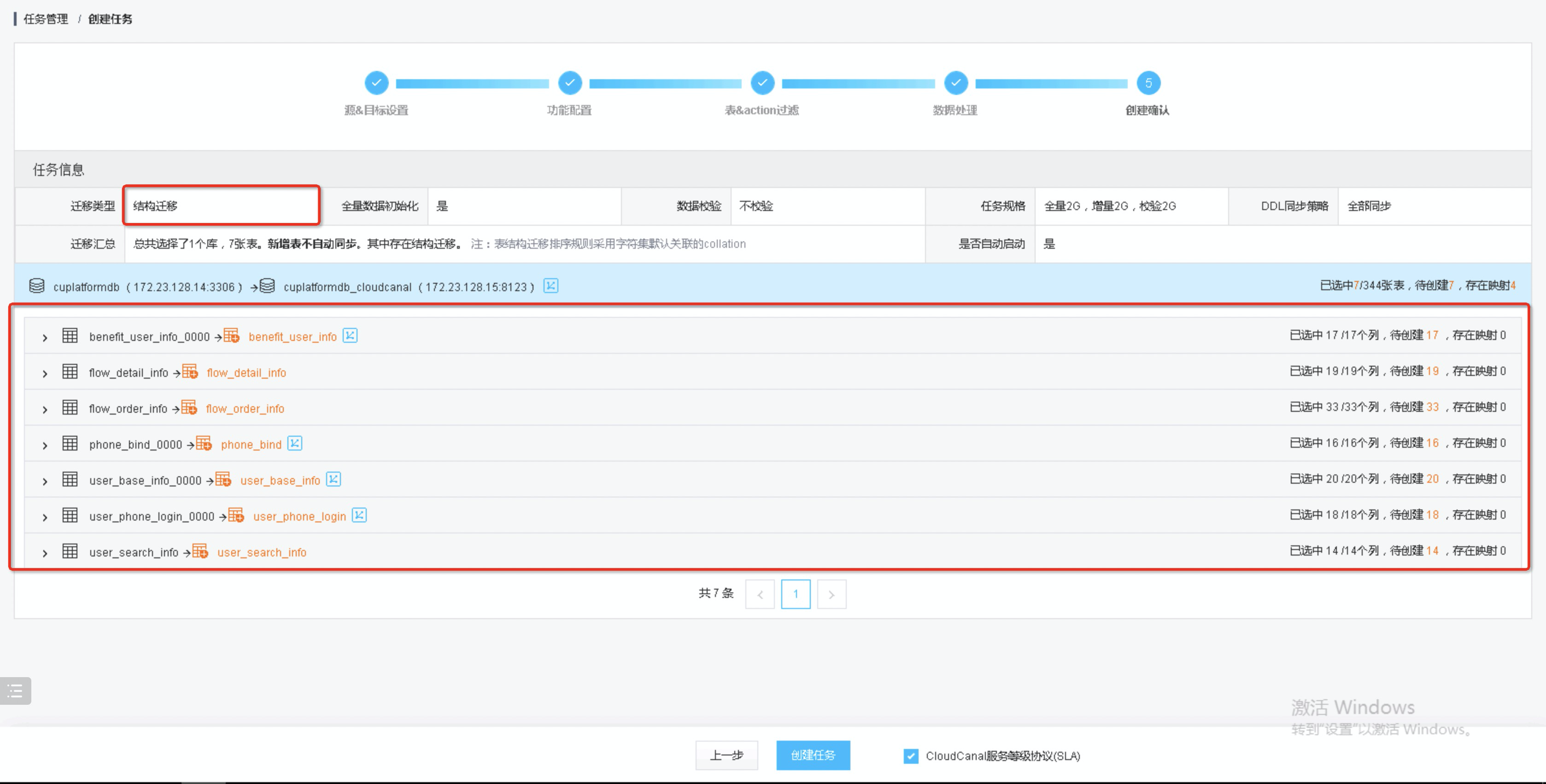Expand the benefit_user_info_0000 table row
The width and height of the screenshot is (1546, 784).
tap(45, 337)
